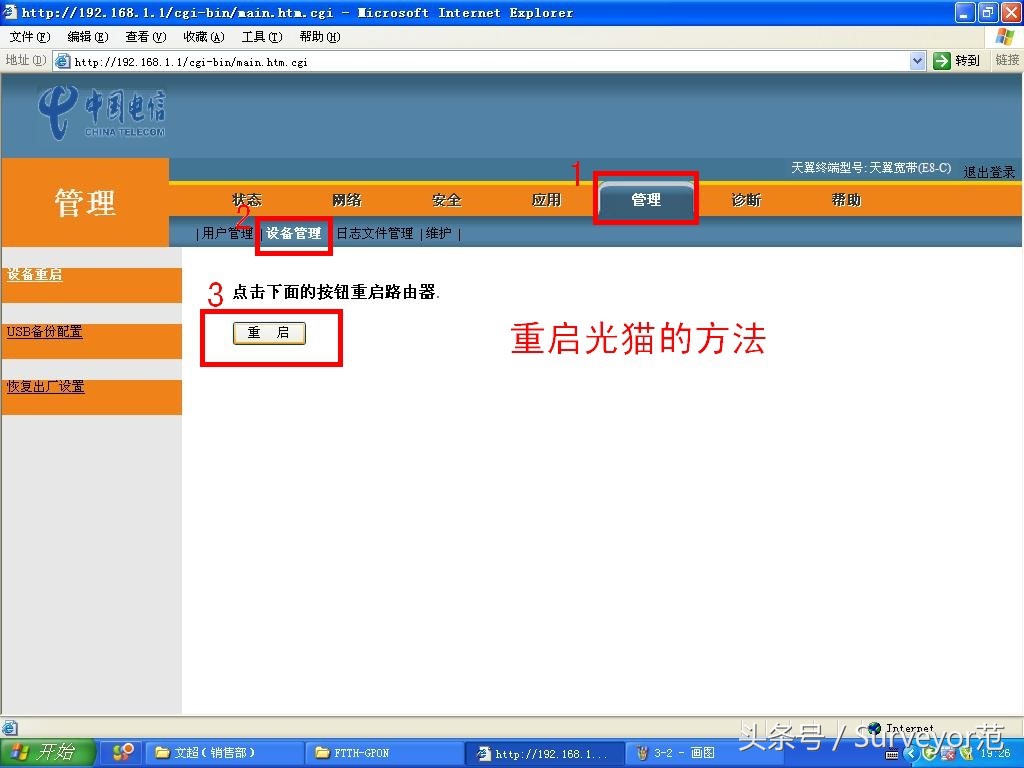Open 恢复出厂设置 in the sidebar
The width and height of the screenshot is (1024, 768).
[45, 386]
